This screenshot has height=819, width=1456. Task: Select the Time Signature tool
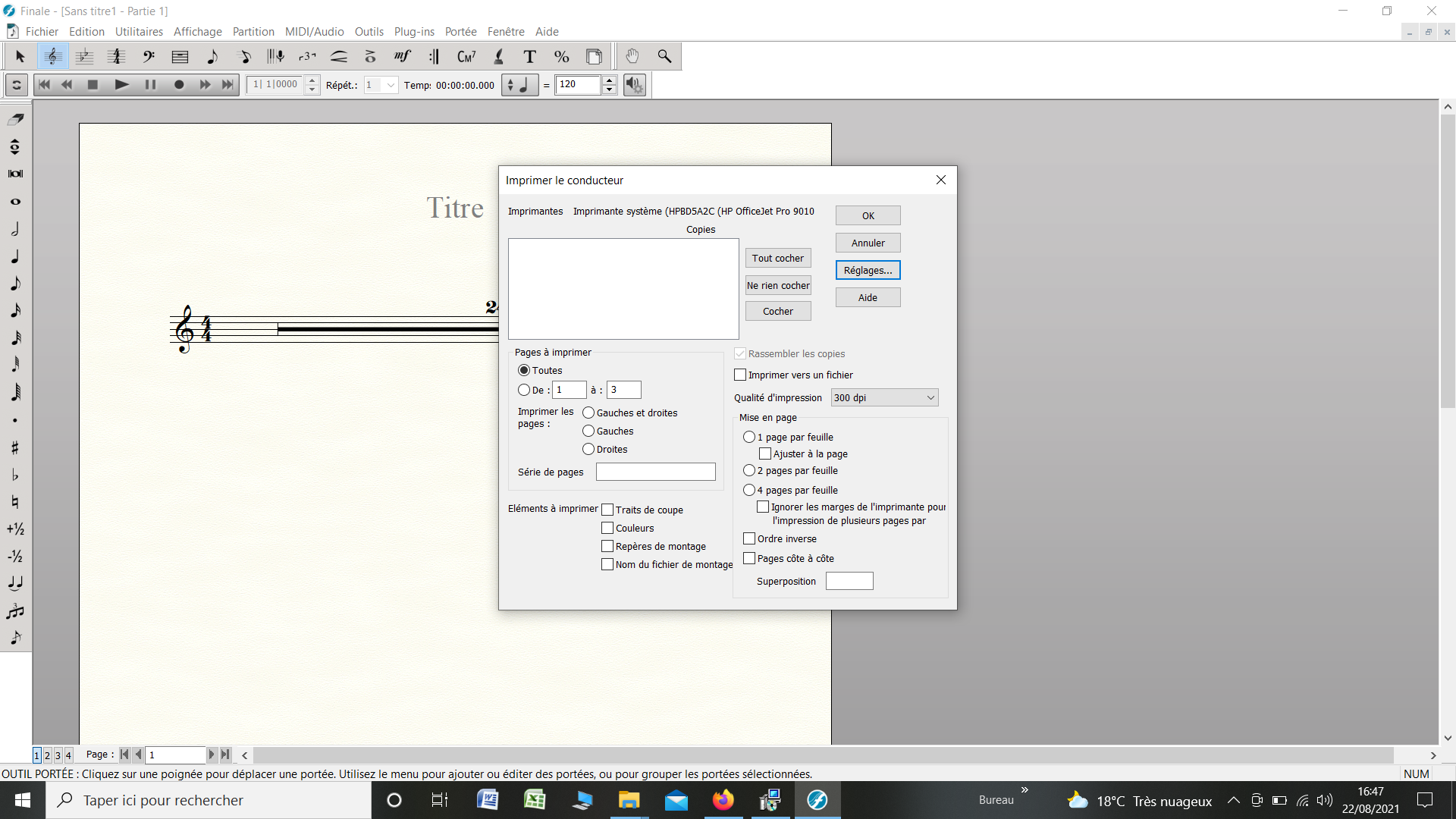[x=116, y=57]
